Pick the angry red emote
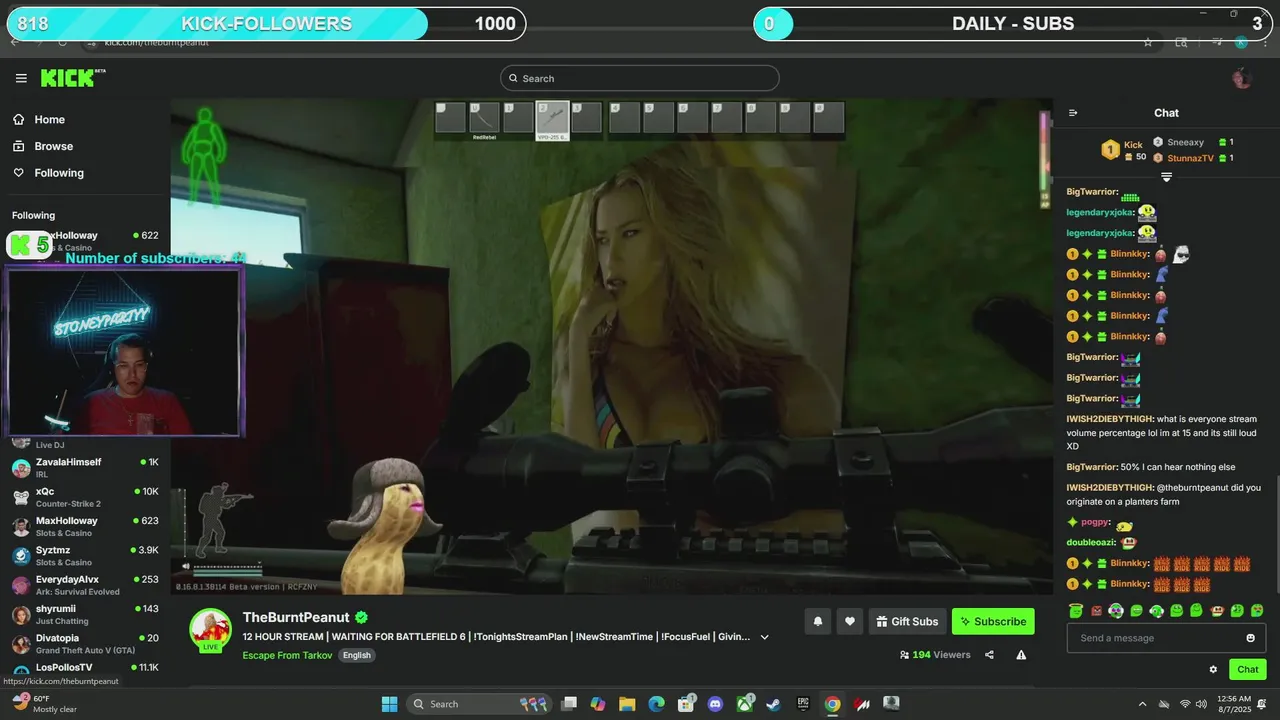Screen dimensions: 1280x720 pos(1096,611)
